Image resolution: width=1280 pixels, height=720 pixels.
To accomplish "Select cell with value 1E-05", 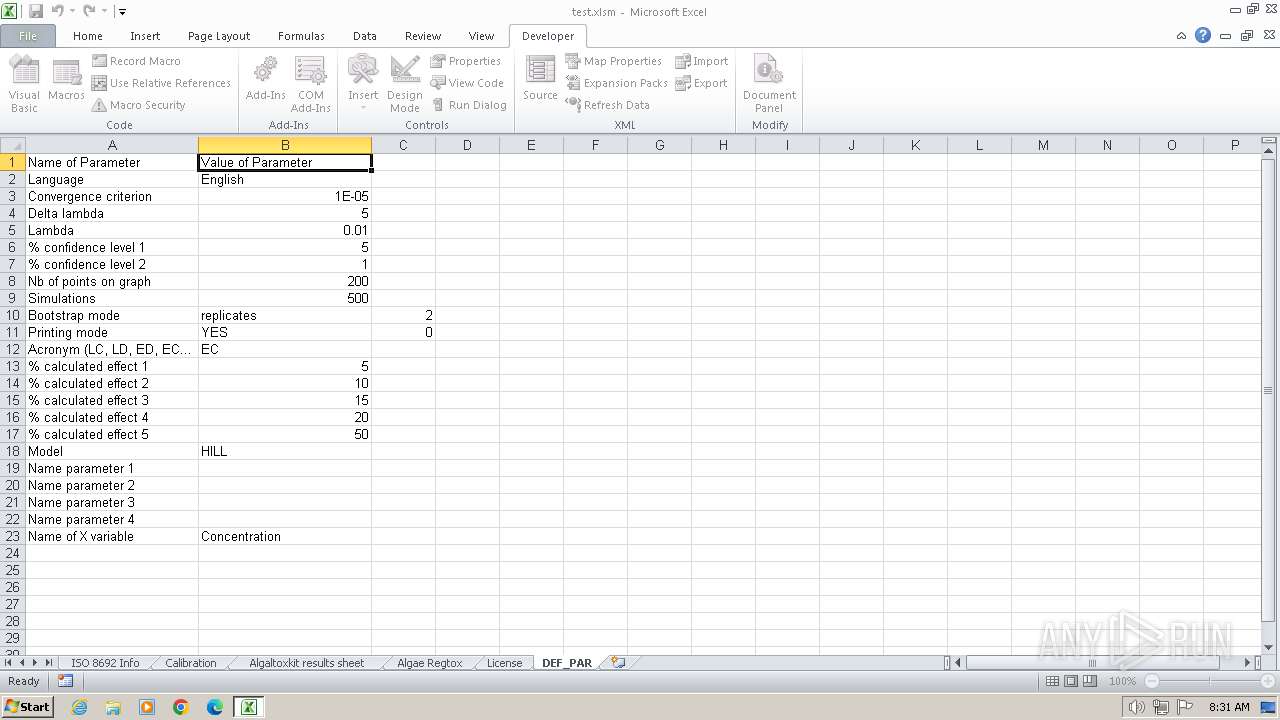I will tap(285, 196).
